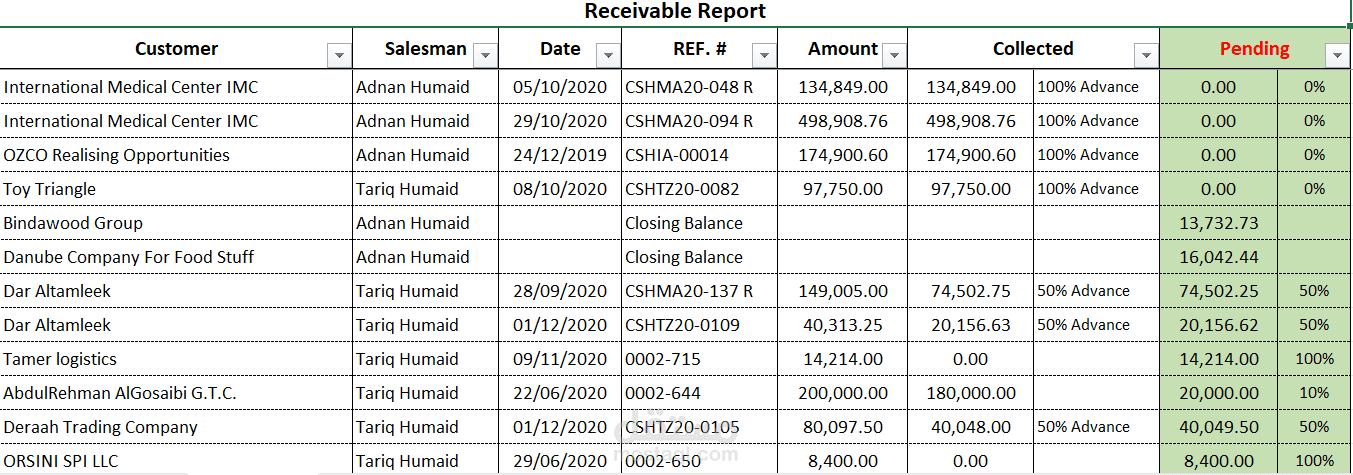Open the Salesman column filter dropdown

pos(485,55)
